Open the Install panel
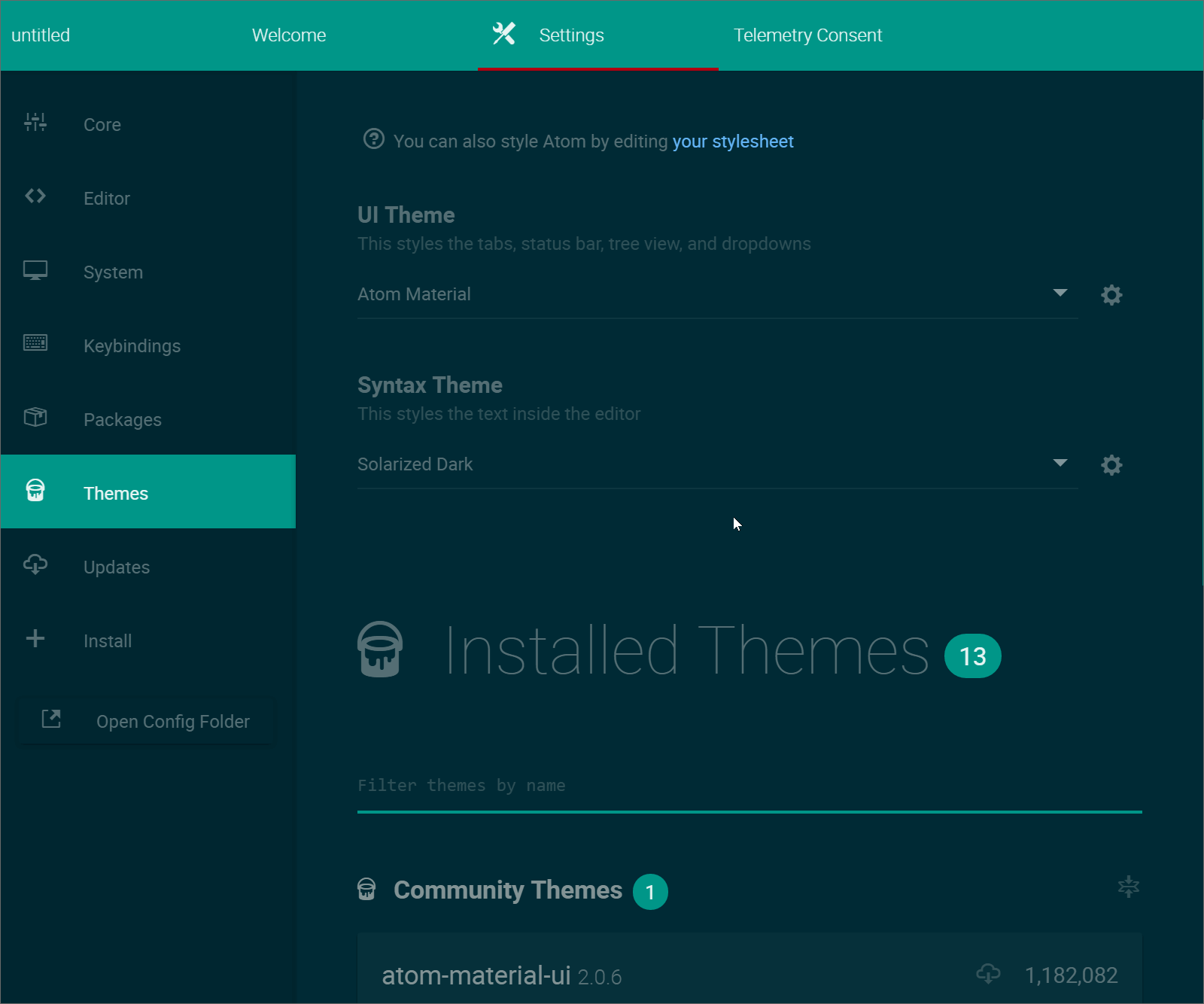Image resolution: width=1204 pixels, height=1004 pixels. 148,640
